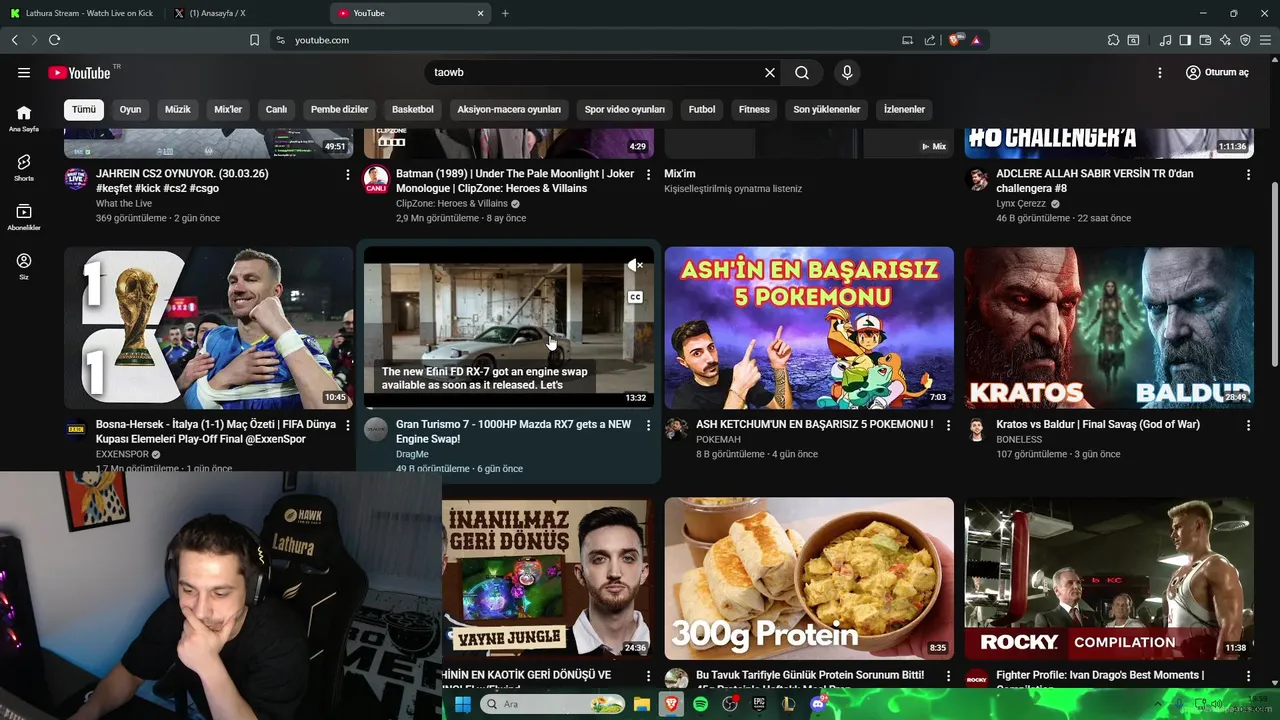Clear the search box text
The width and height of the screenshot is (1280, 720).
pos(770,72)
